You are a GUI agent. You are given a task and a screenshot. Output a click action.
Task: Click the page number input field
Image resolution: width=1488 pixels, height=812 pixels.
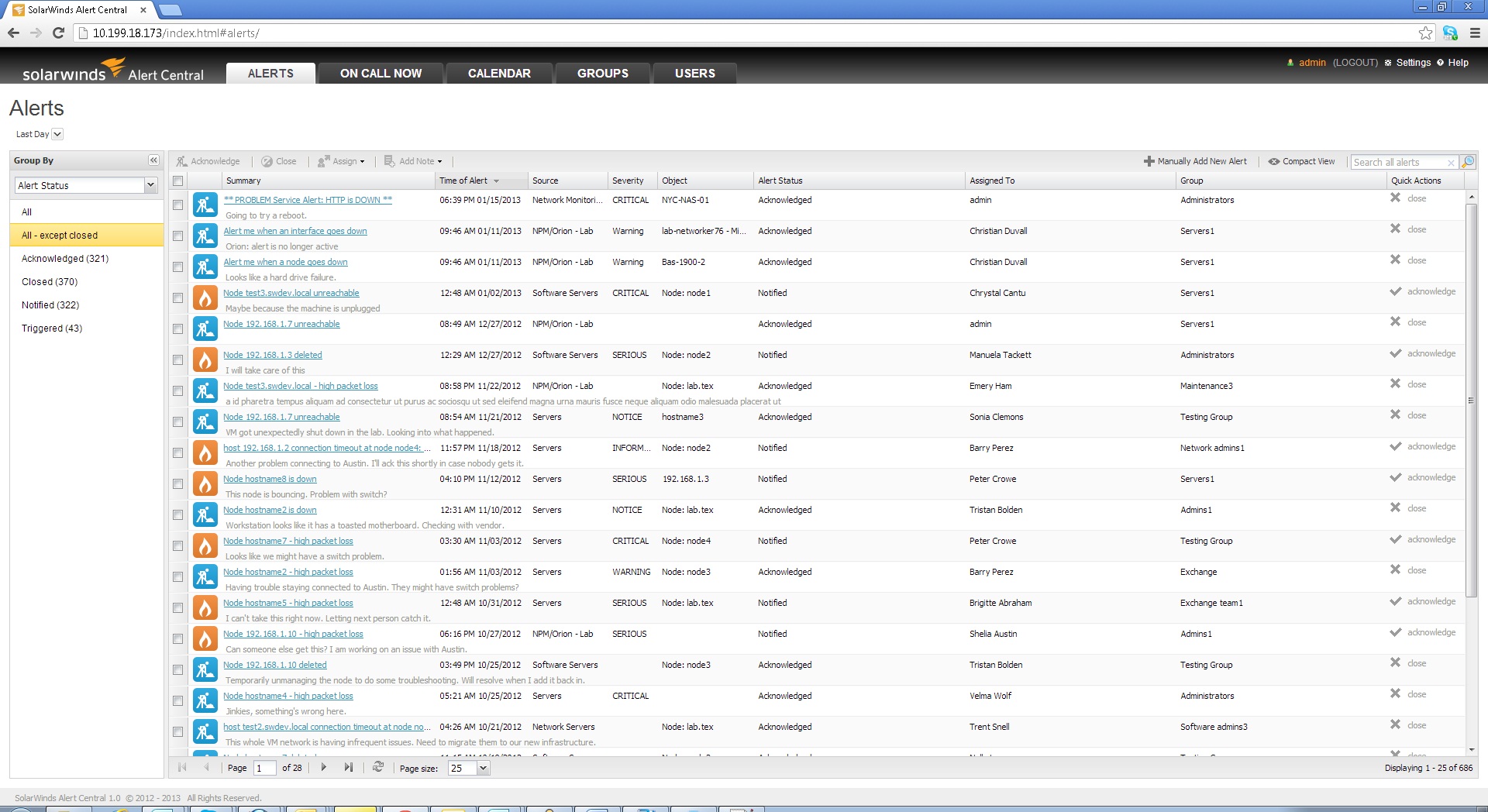coord(264,767)
